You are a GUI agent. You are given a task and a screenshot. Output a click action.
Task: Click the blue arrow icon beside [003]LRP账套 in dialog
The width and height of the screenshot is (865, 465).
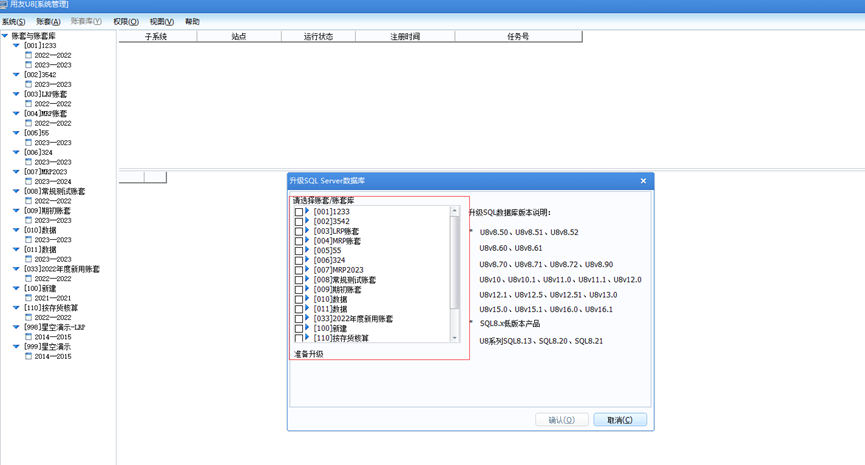pyautogui.click(x=307, y=231)
